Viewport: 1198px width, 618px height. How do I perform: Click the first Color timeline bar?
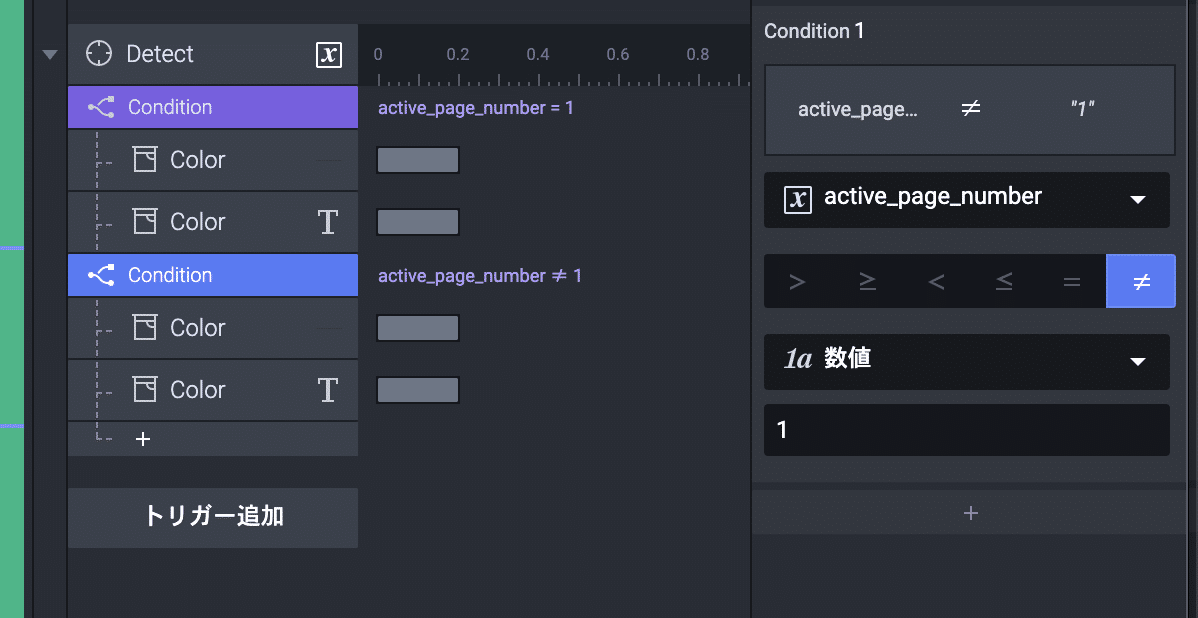point(418,160)
